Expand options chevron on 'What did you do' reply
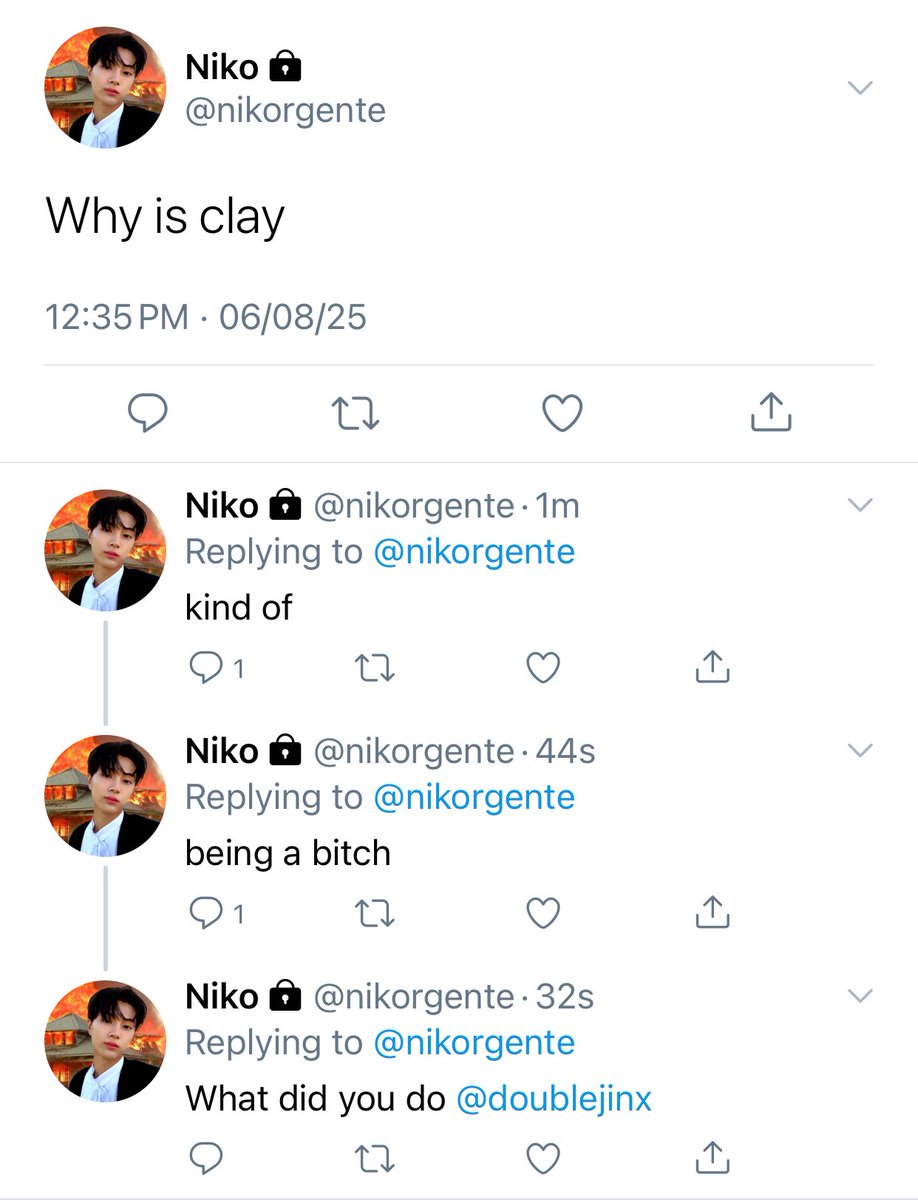918x1200 pixels. [x=860, y=996]
